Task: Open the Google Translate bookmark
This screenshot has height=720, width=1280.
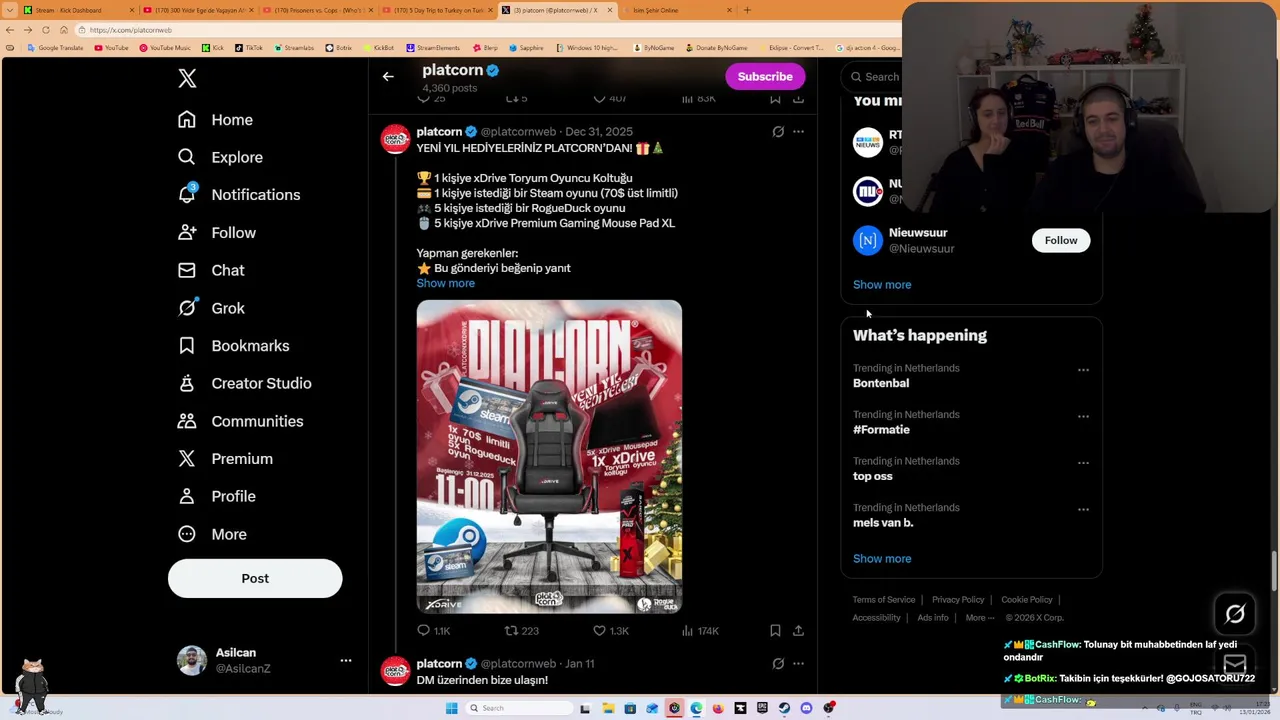Action: pyautogui.click(x=56, y=48)
